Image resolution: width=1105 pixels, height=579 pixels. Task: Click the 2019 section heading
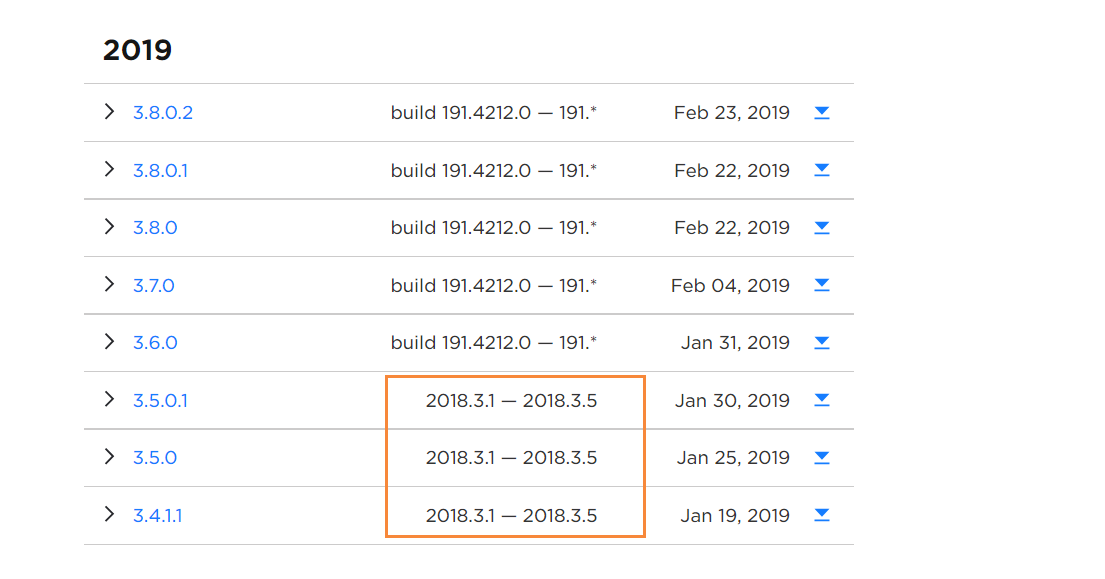(138, 50)
